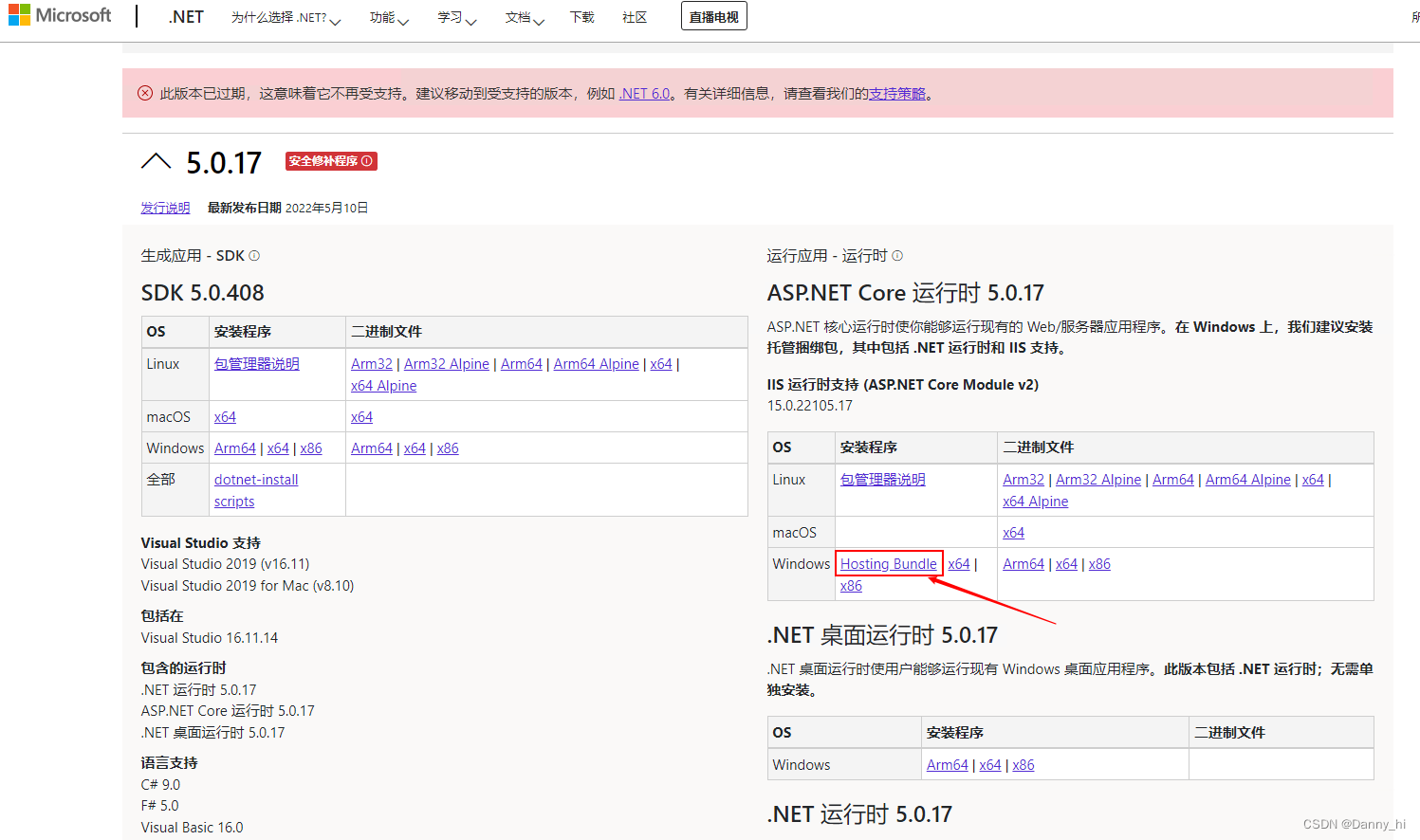
Task: Download SDK macOS x64 binary
Action: click(x=361, y=417)
